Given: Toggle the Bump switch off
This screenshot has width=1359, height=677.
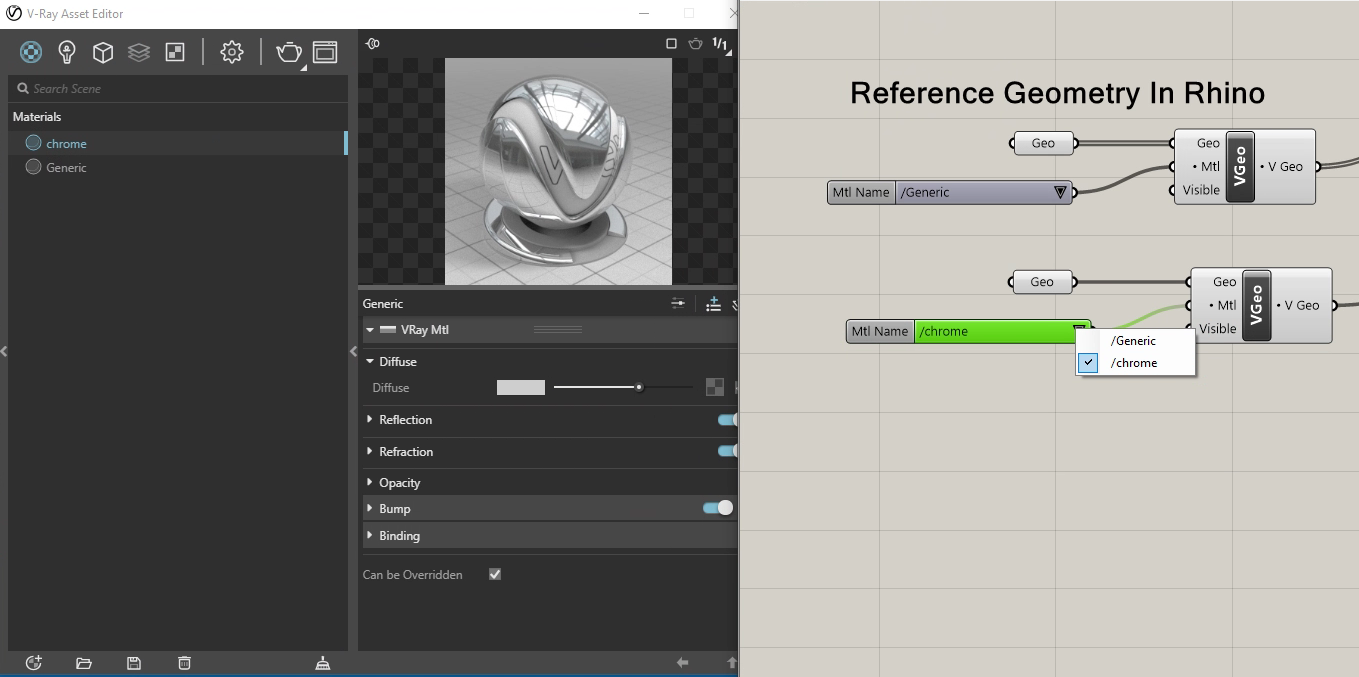Looking at the screenshot, I should tap(718, 508).
